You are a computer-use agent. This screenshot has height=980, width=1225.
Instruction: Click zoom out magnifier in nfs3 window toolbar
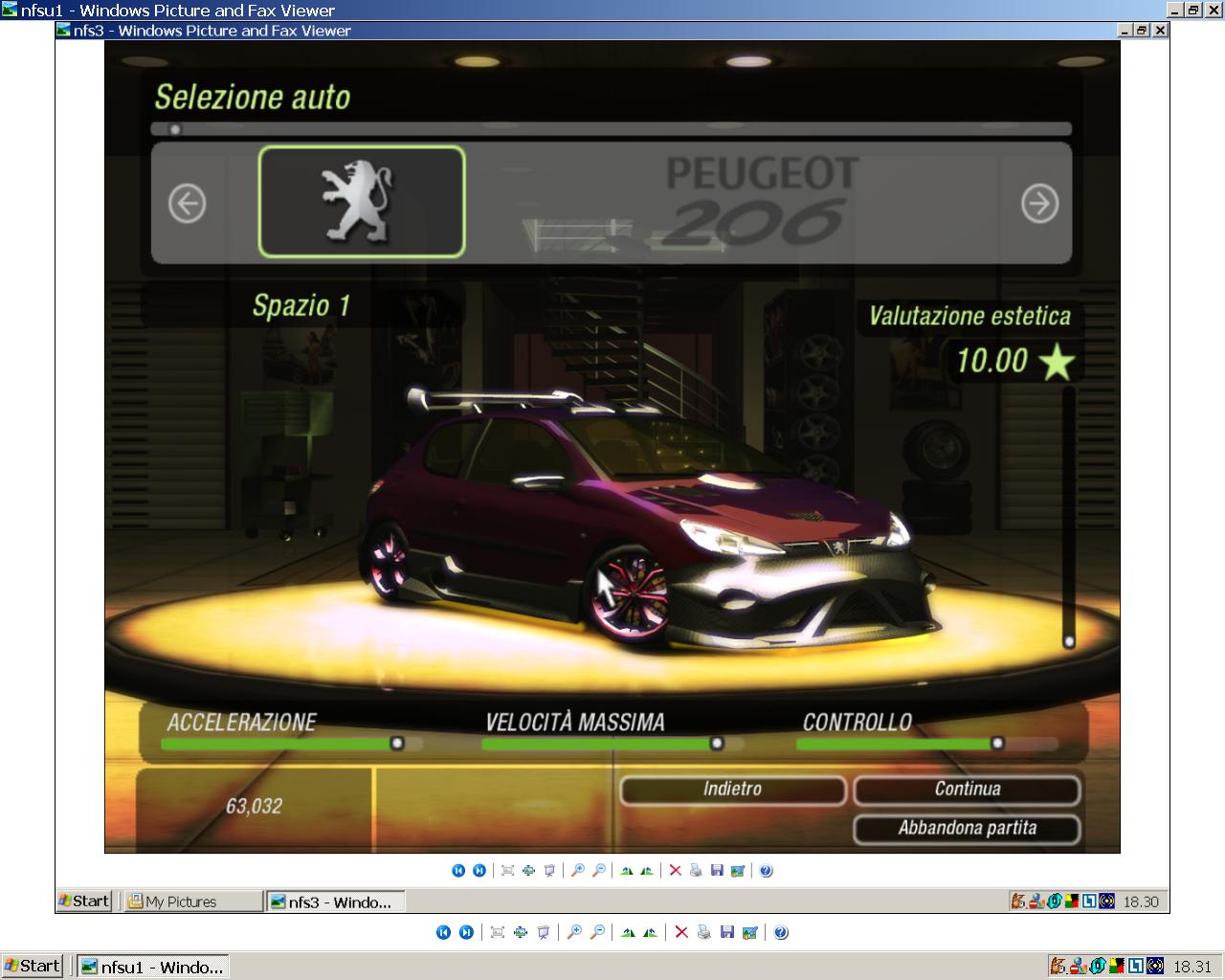[598, 870]
